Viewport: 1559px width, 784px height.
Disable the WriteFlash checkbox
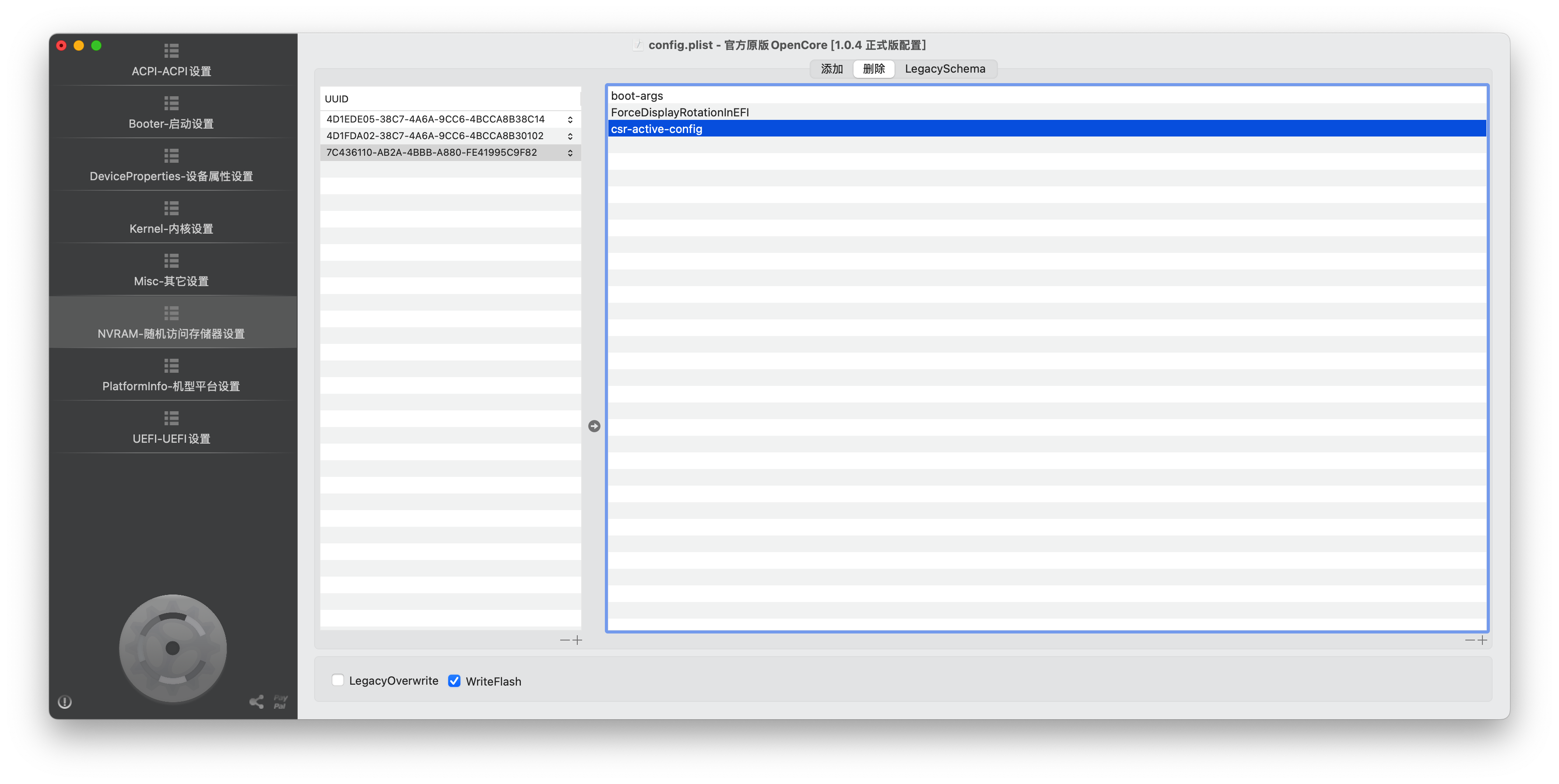(454, 681)
